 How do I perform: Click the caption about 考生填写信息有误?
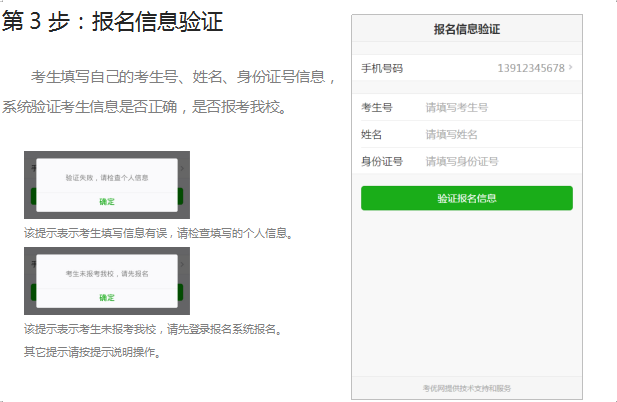click(158, 233)
